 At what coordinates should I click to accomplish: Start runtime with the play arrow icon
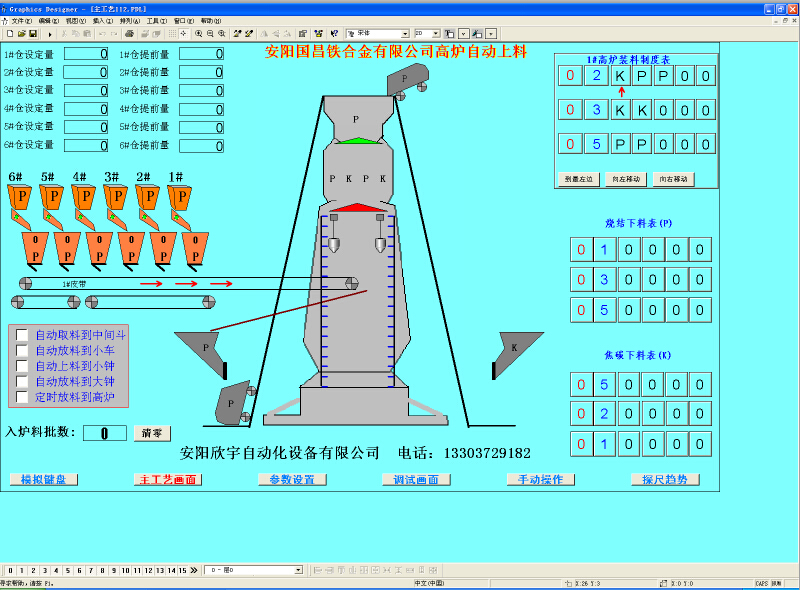pyautogui.click(x=49, y=34)
